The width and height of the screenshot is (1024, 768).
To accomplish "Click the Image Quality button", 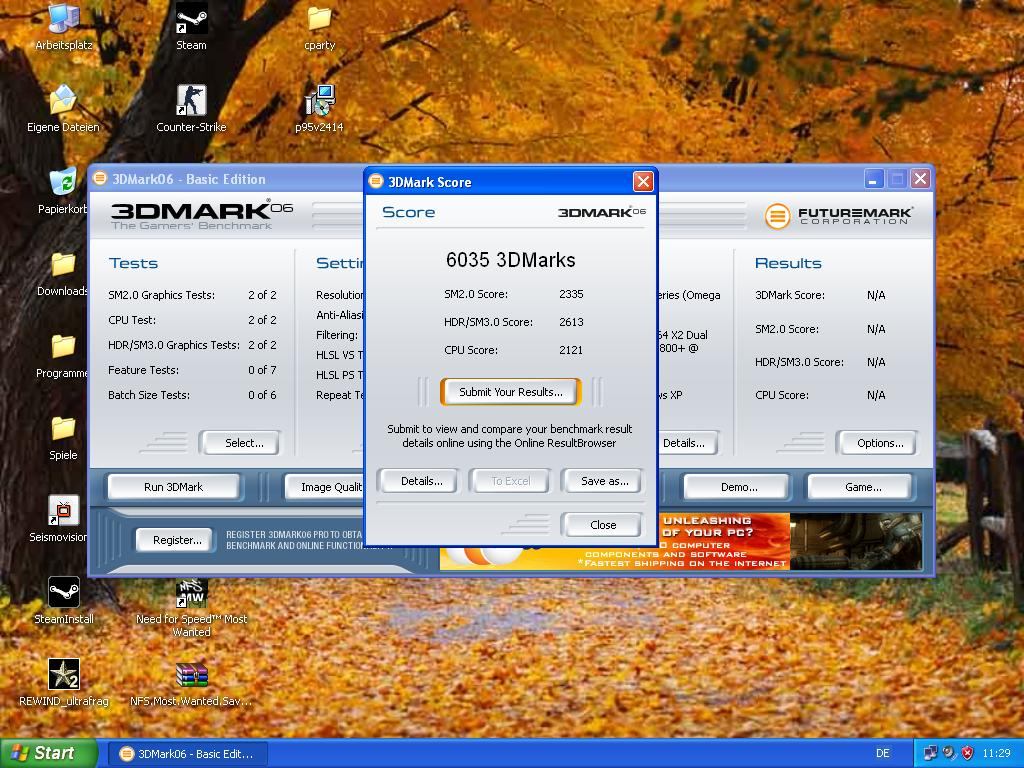I will [325, 487].
